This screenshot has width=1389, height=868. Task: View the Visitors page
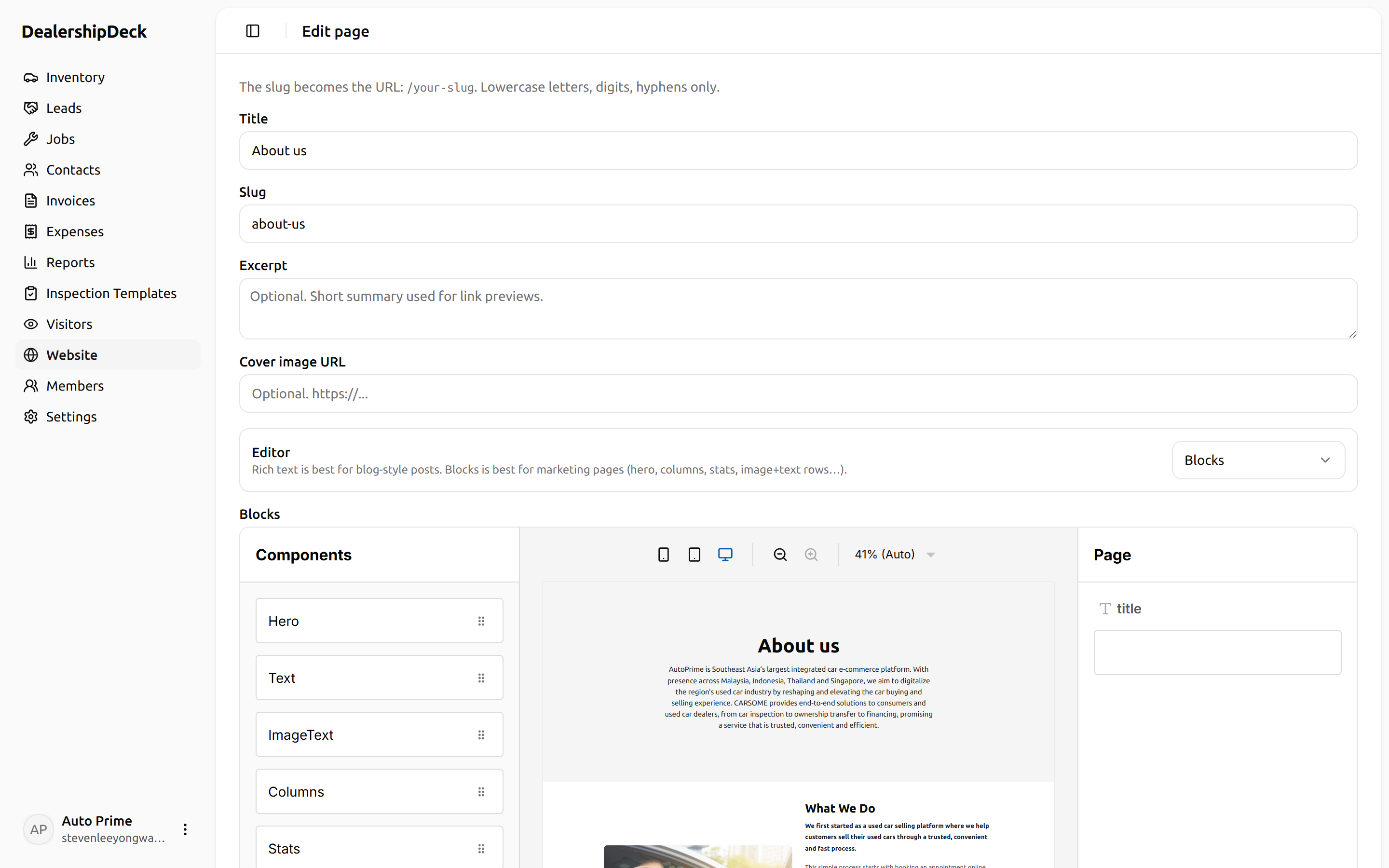(x=108, y=325)
